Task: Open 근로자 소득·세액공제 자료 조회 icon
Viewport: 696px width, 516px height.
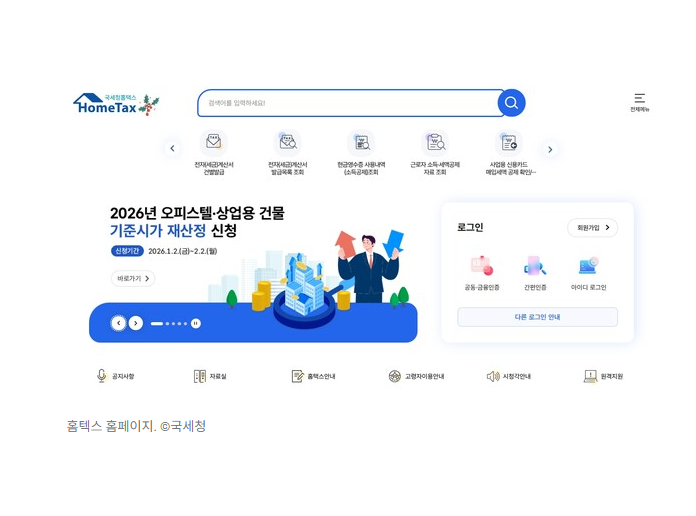Action: pyautogui.click(x=435, y=142)
